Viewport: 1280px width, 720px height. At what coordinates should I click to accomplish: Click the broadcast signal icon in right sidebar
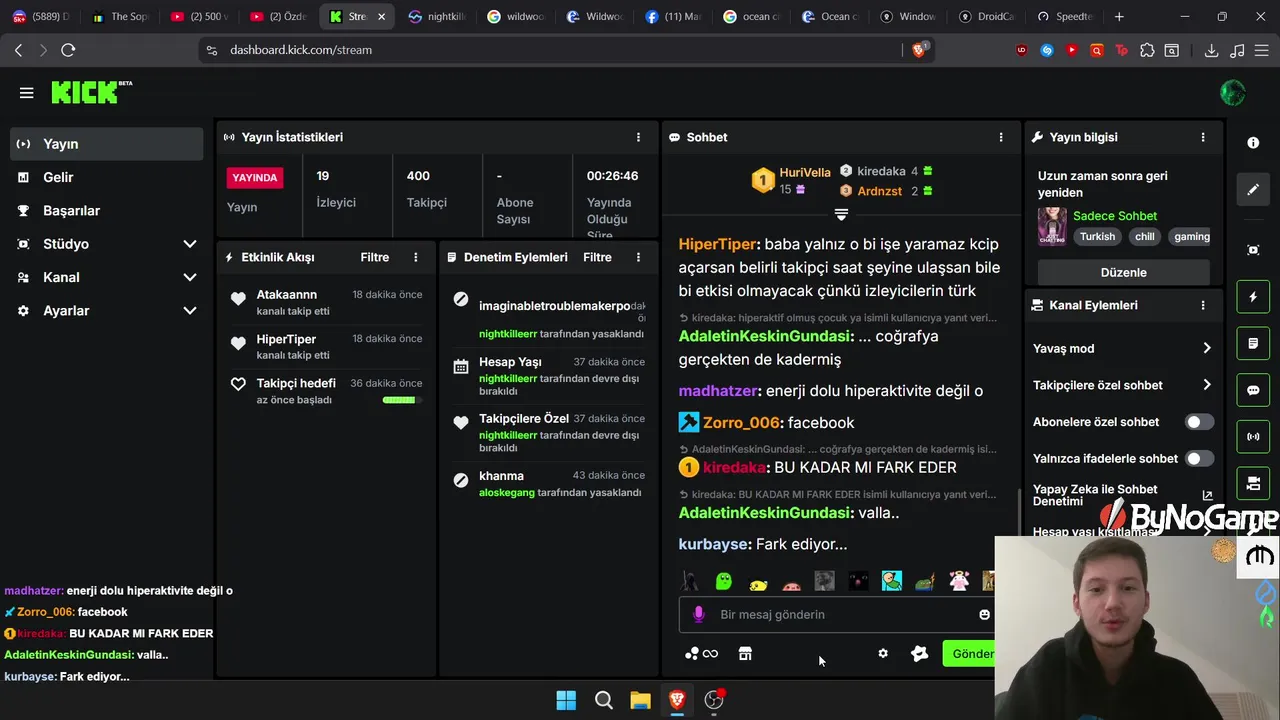(x=1253, y=437)
